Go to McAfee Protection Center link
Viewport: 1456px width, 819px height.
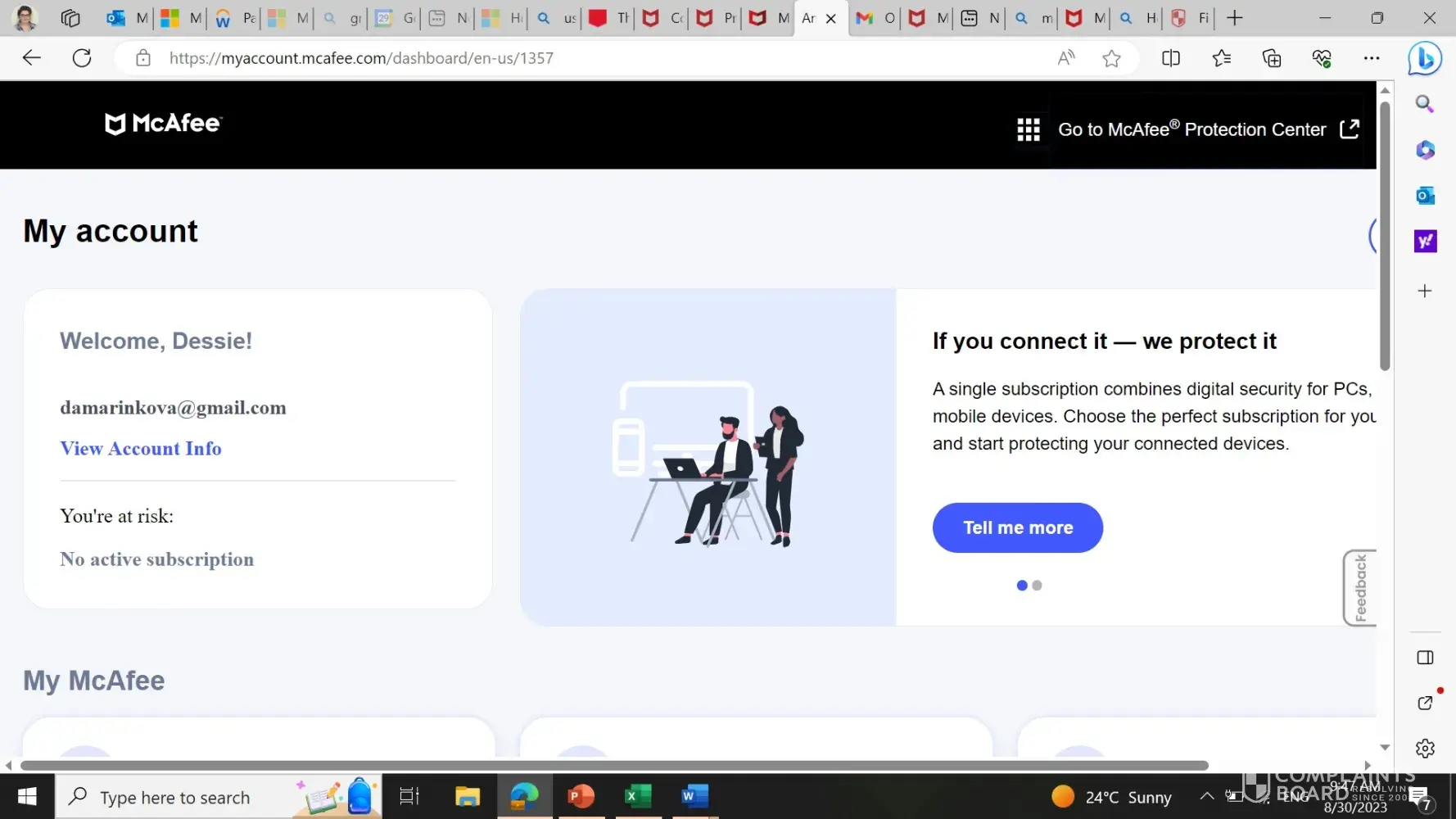click(x=1209, y=129)
